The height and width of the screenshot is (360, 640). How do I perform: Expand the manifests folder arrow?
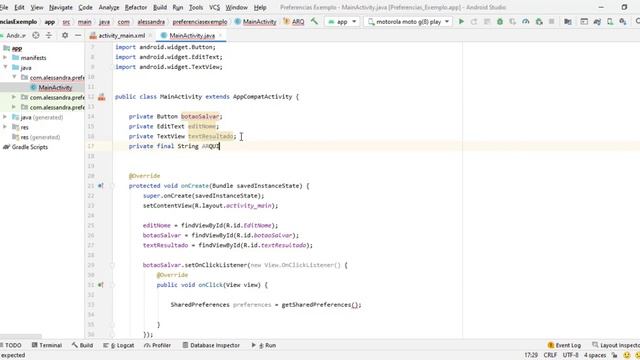[5, 58]
